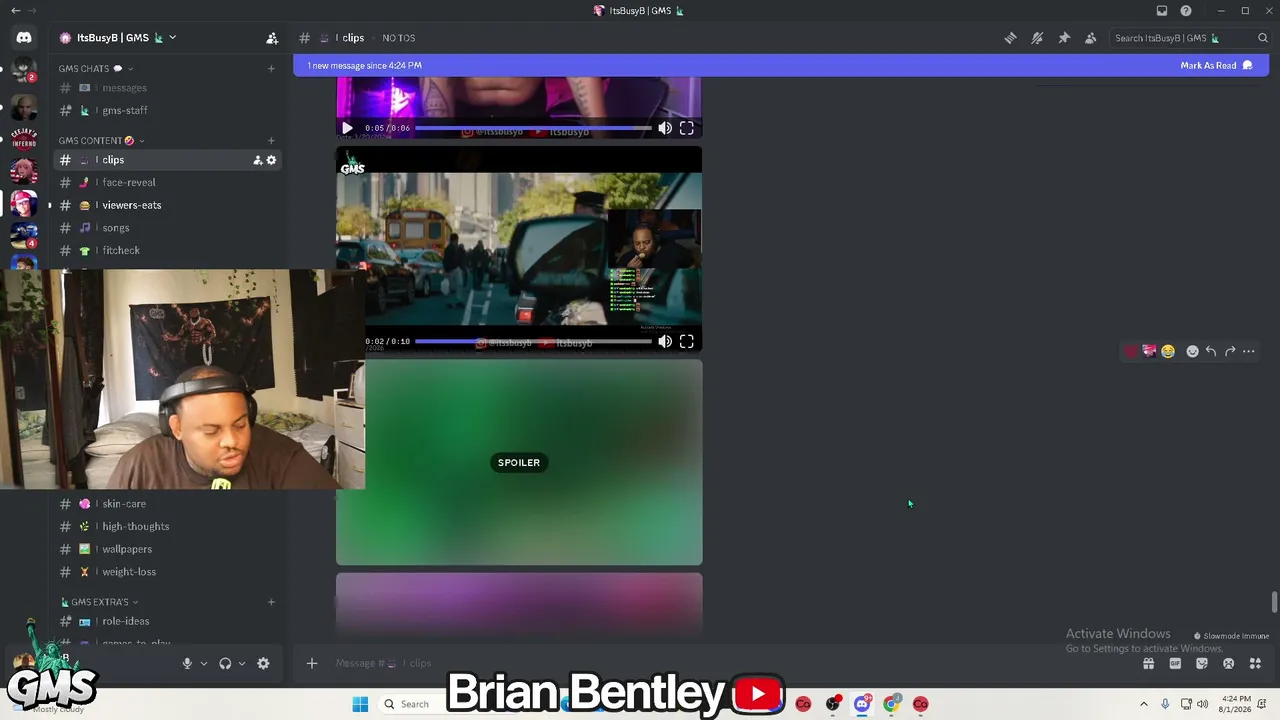
Task: Reply to the hovered message
Action: pyautogui.click(x=1211, y=351)
